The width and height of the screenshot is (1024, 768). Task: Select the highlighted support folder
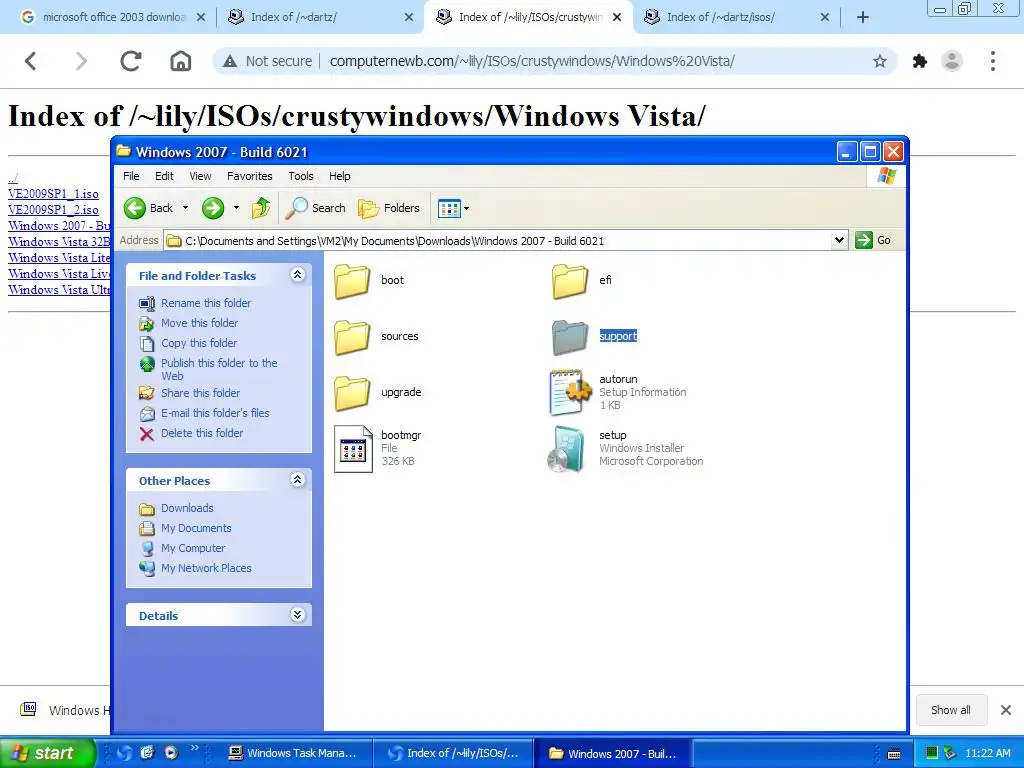coord(594,337)
